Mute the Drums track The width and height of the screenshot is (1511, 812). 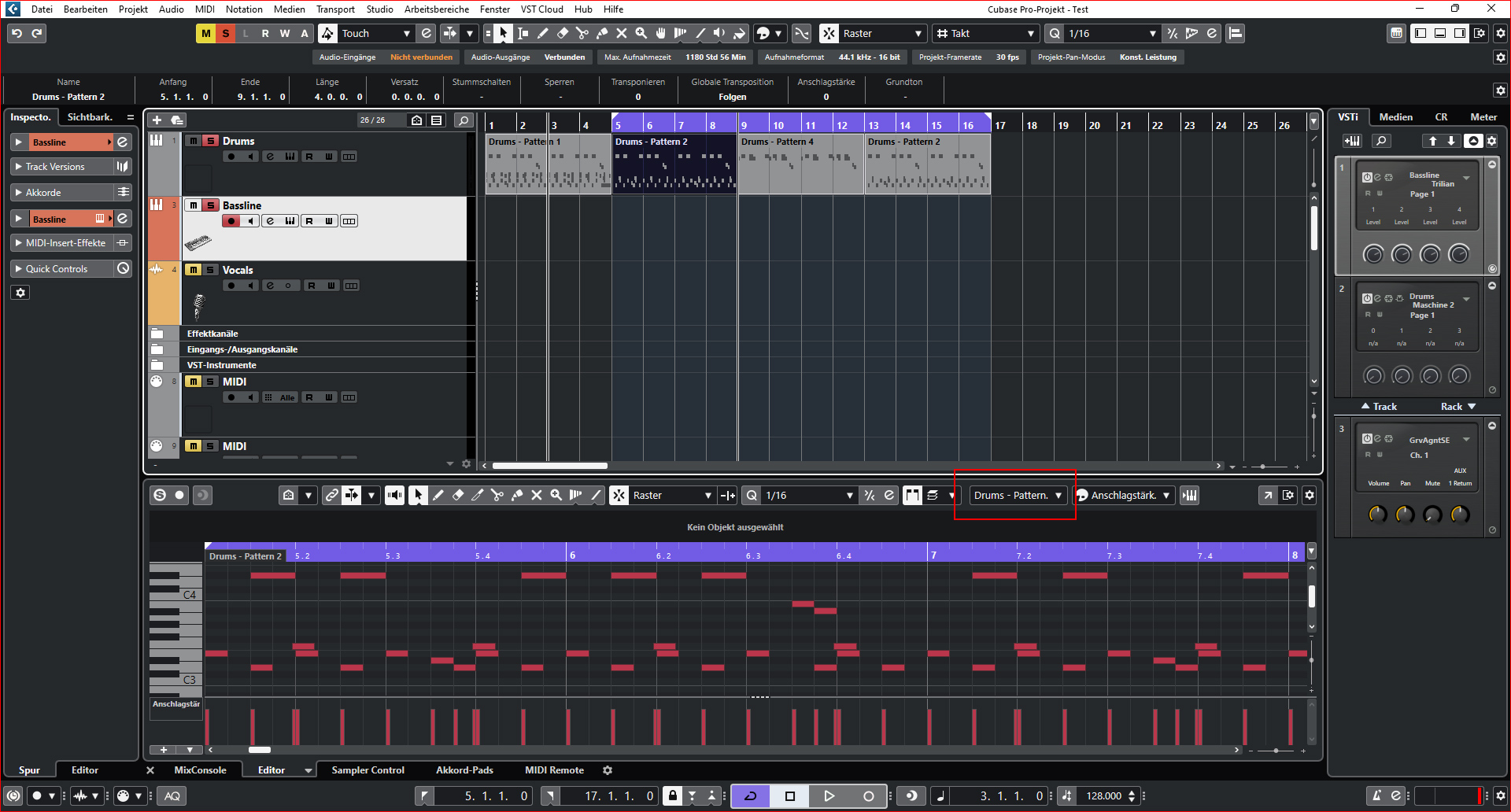194,141
